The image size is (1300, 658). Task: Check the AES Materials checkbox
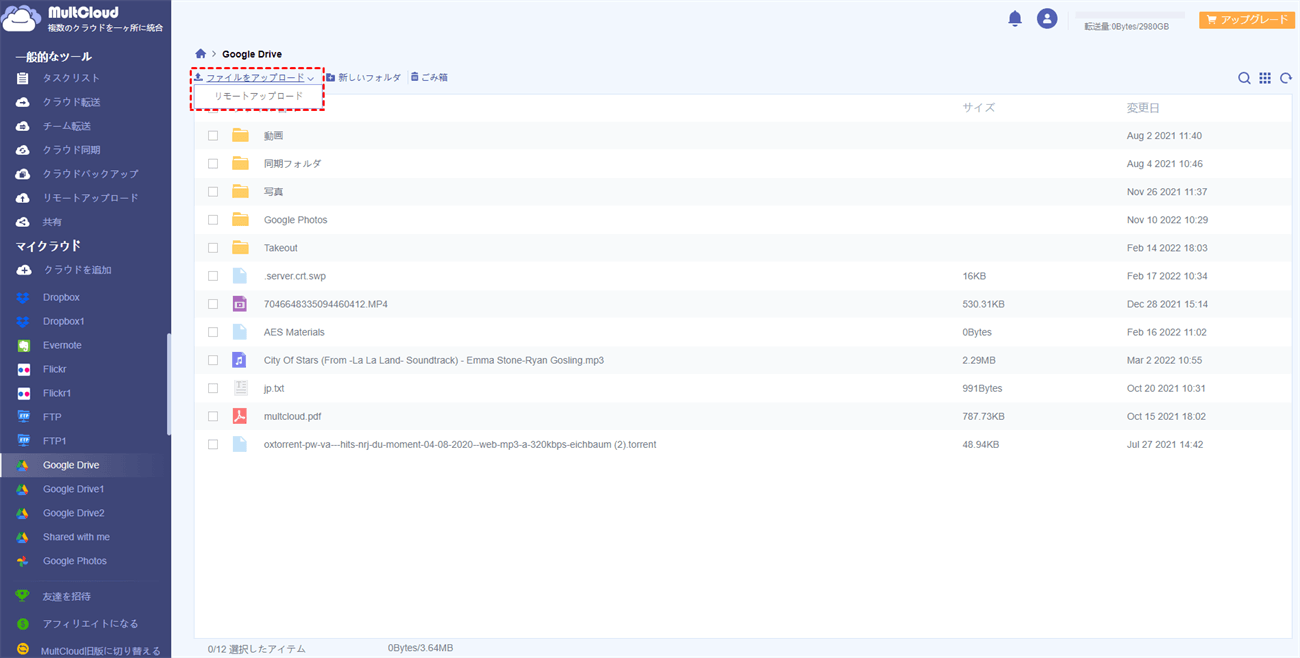(213, 331)
